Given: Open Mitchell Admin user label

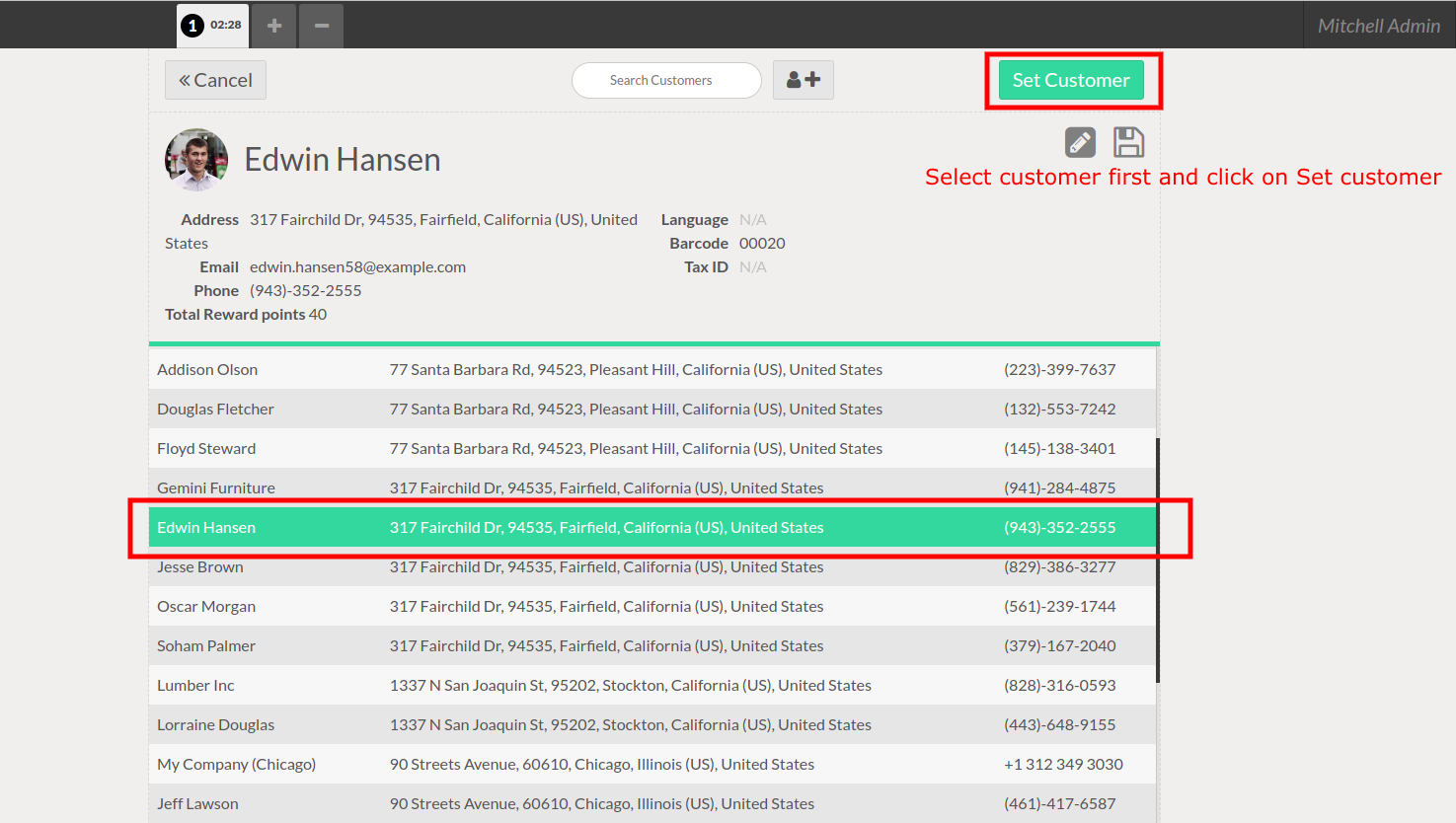Looking at the screenshot, I should 1378,26.
